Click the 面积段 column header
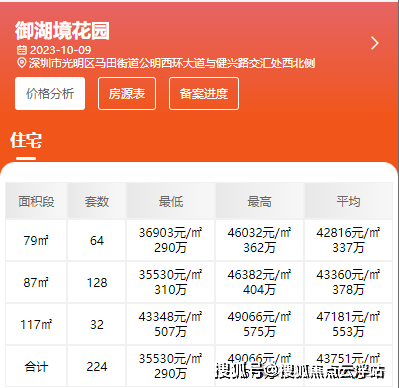The width and height of the screenshot is (399, 388). tap(36, 201)
